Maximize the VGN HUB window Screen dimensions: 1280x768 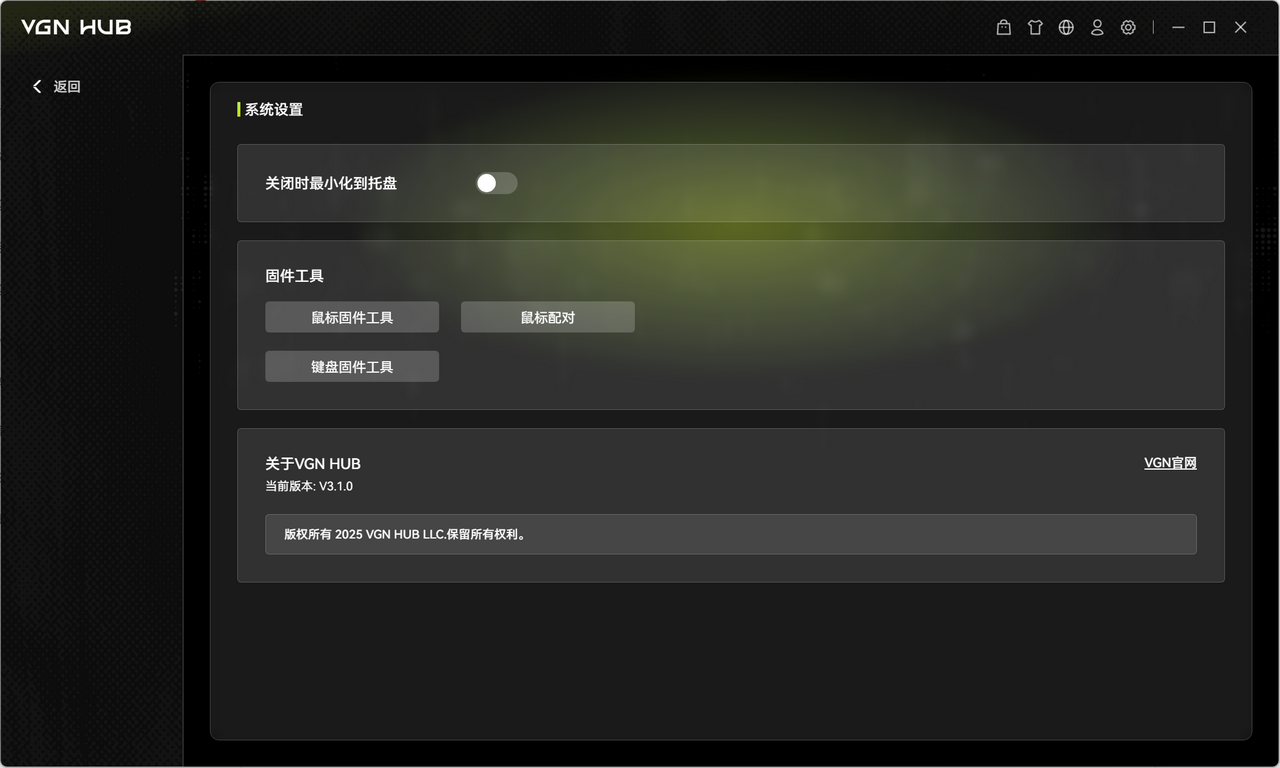1209,28
